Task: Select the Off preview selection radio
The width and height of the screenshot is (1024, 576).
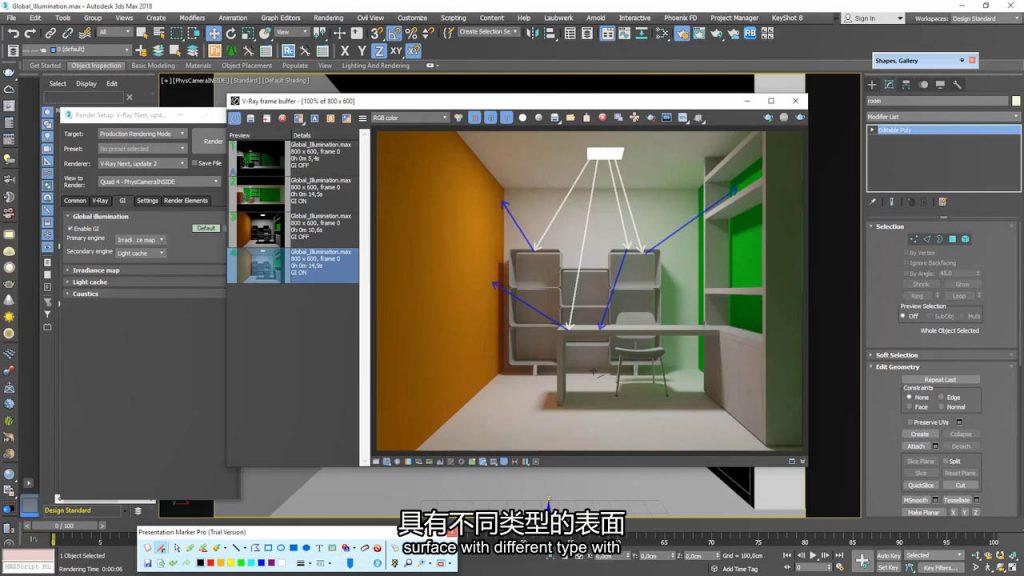Action: [903, 316]
